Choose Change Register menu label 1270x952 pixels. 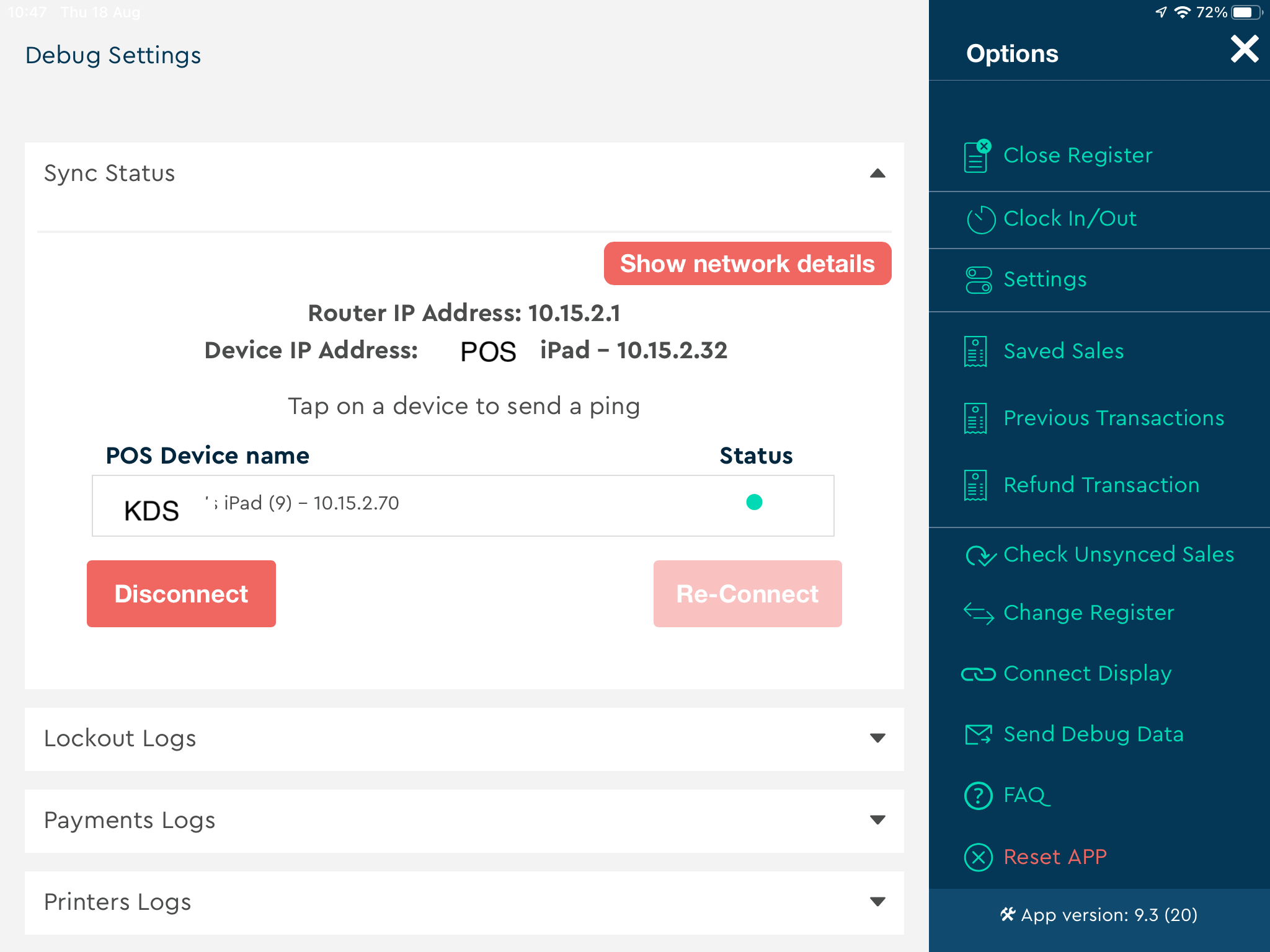1089,612
